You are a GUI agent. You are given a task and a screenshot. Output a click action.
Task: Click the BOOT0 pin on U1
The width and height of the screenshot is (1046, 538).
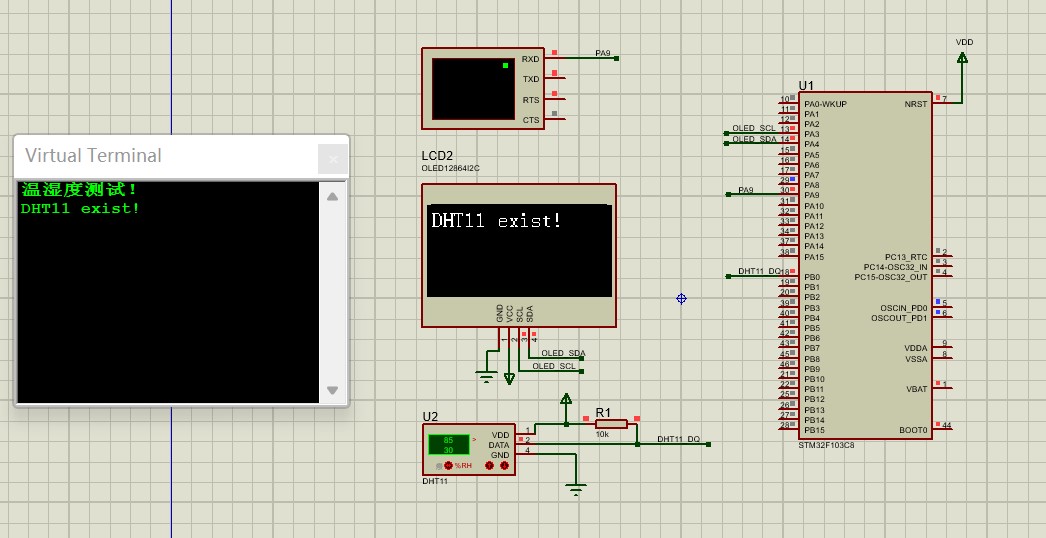pyautogui.click(x=912, y=430)
